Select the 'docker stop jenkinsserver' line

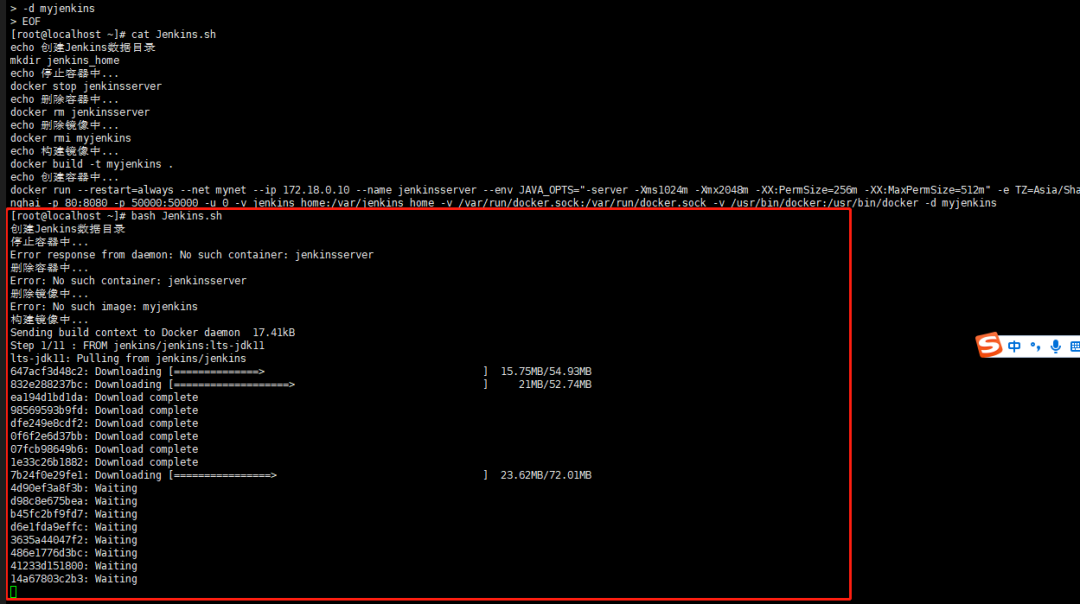click(86, 87)
